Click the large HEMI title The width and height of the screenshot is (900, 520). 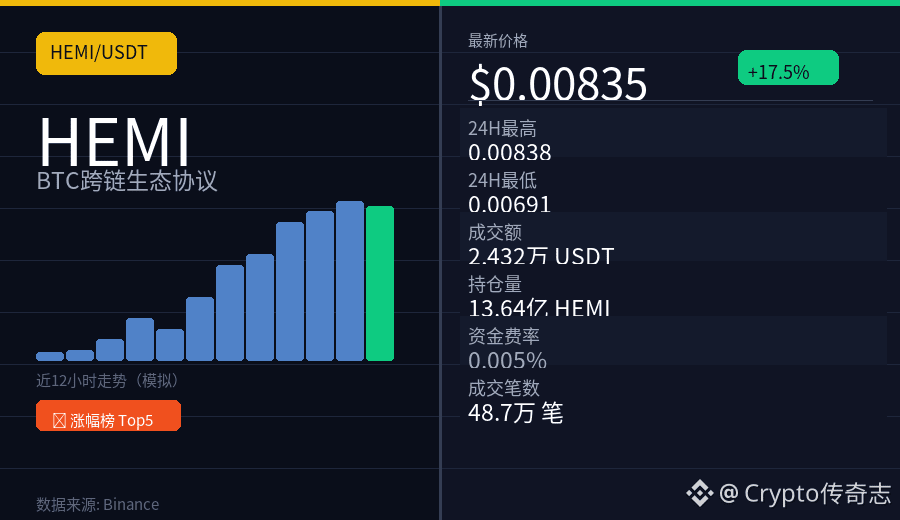(x=114, y=142)
